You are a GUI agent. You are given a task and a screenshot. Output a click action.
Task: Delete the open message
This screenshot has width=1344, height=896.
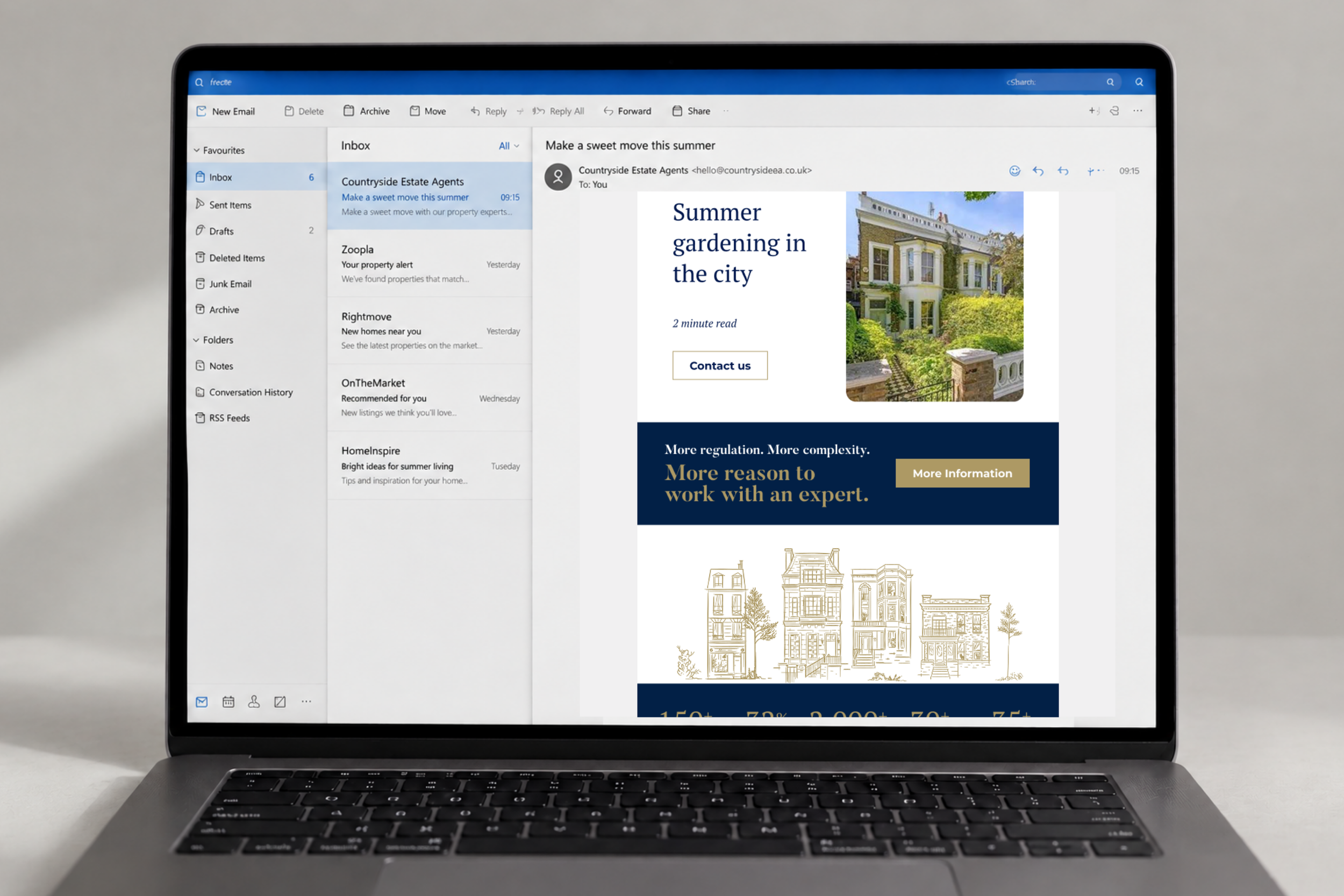[x=304, y=111]
